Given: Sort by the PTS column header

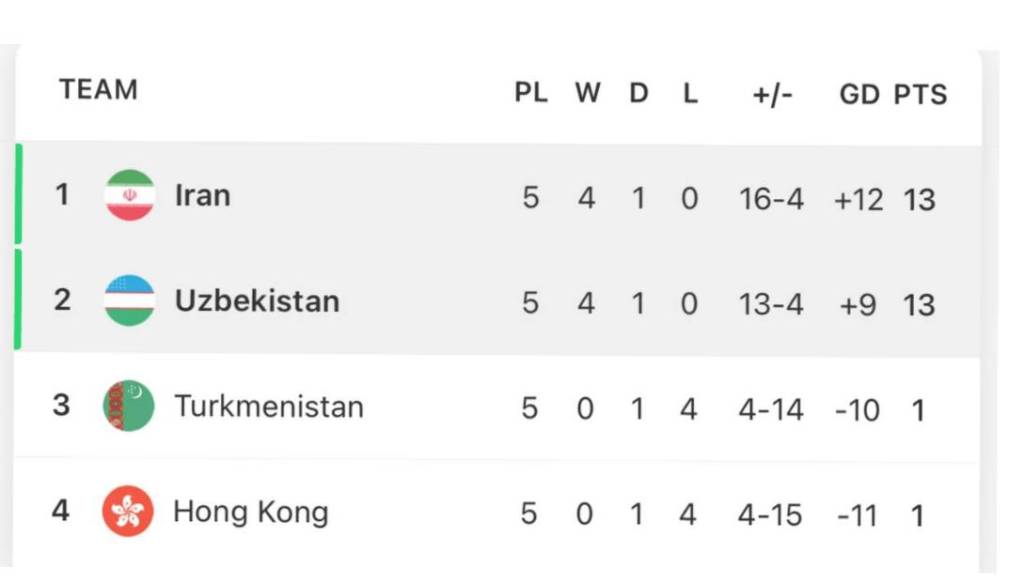Looking at the screenshot, I should coord(920,95).
